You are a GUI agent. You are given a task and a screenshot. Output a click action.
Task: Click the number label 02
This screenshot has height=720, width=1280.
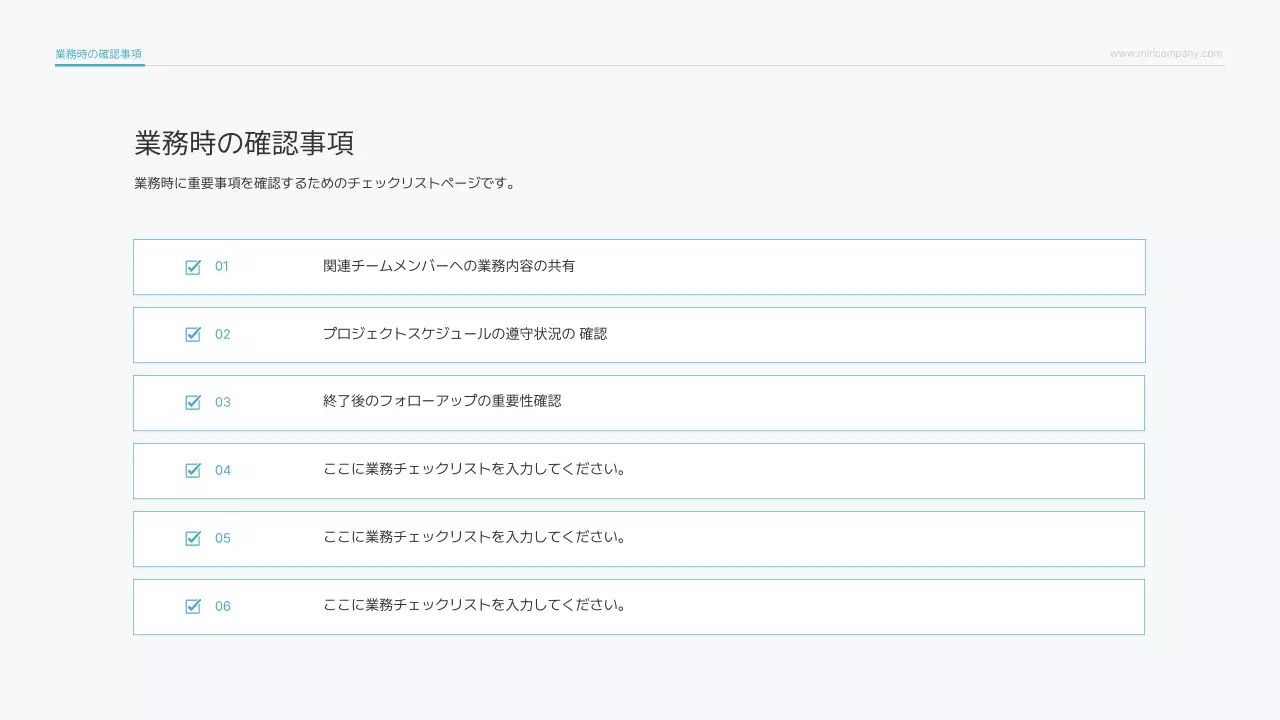[224, 334]
